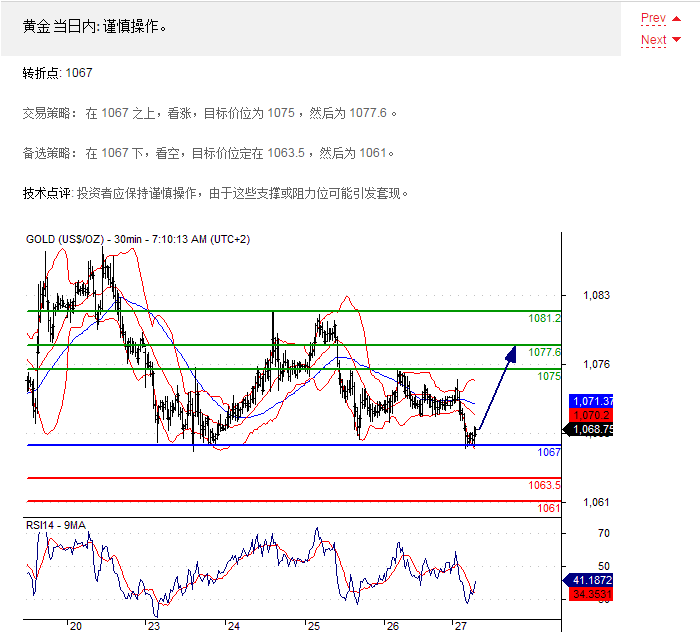Click the RSI axis value 70
700x640 pixels.
(604, 533)
